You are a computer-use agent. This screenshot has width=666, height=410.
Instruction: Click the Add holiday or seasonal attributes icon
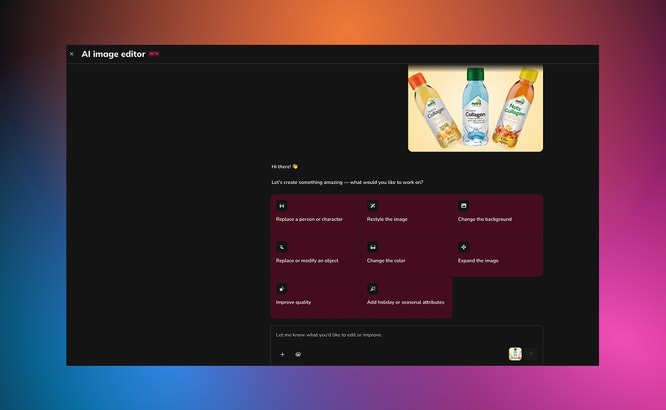tap(373, 288)
